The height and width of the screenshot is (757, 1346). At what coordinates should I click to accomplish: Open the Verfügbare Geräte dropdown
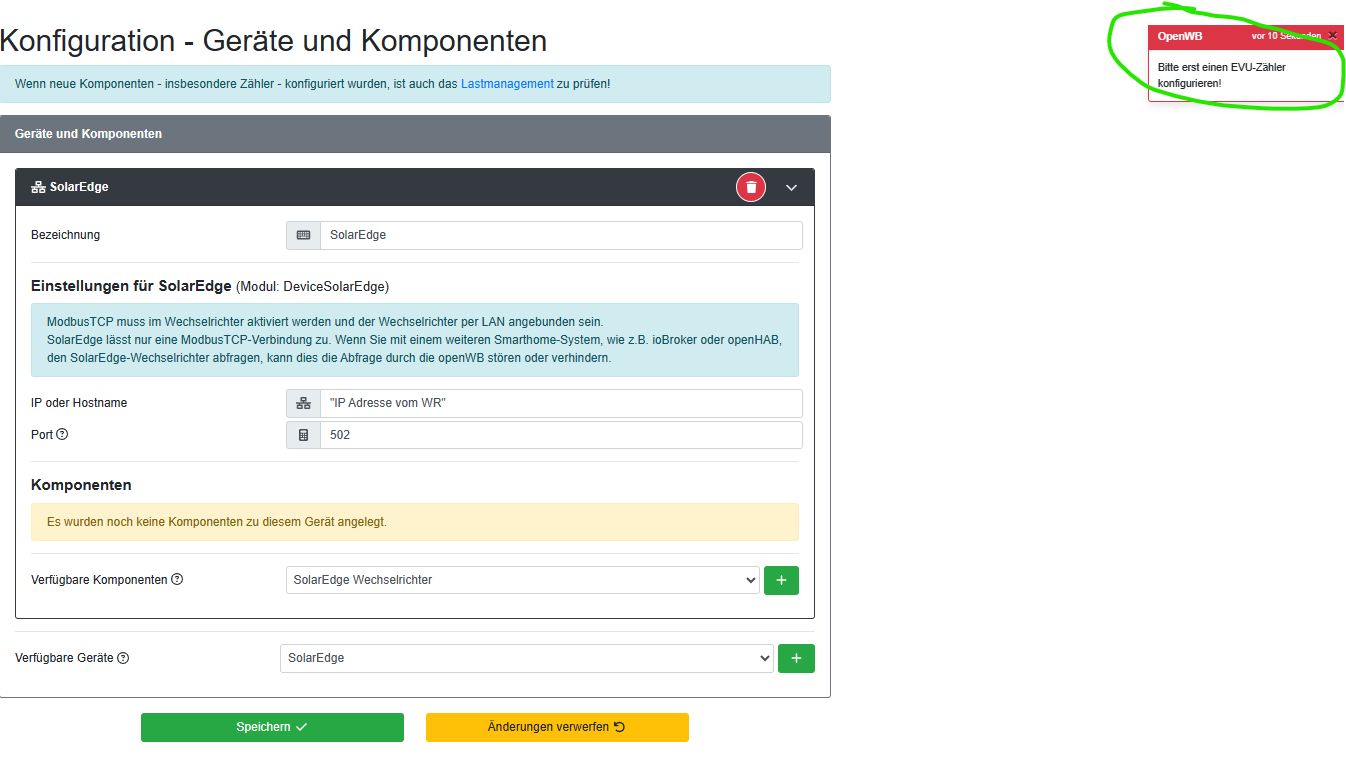tap(526, 658)
